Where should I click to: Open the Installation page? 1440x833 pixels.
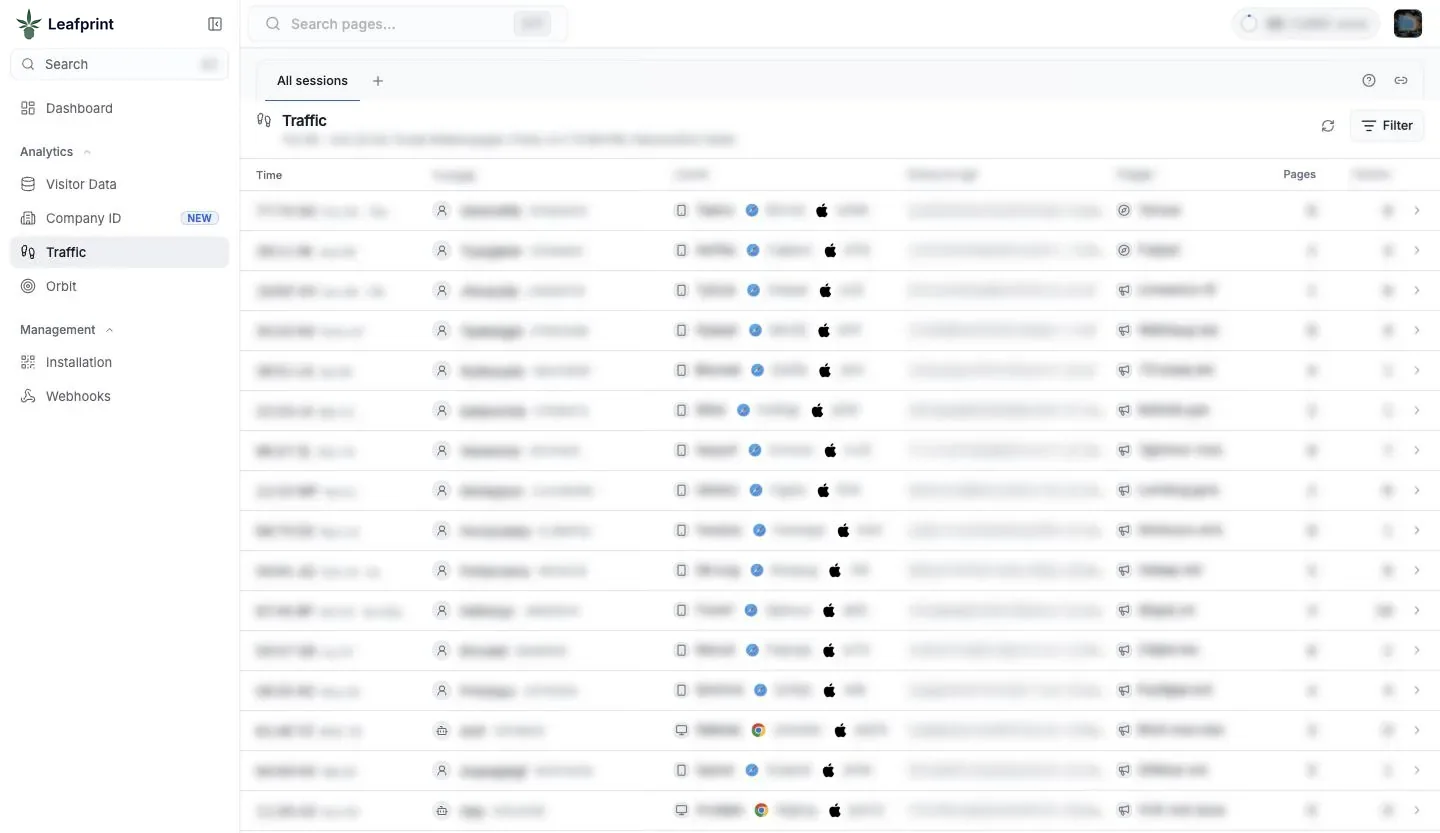[119, 362]
